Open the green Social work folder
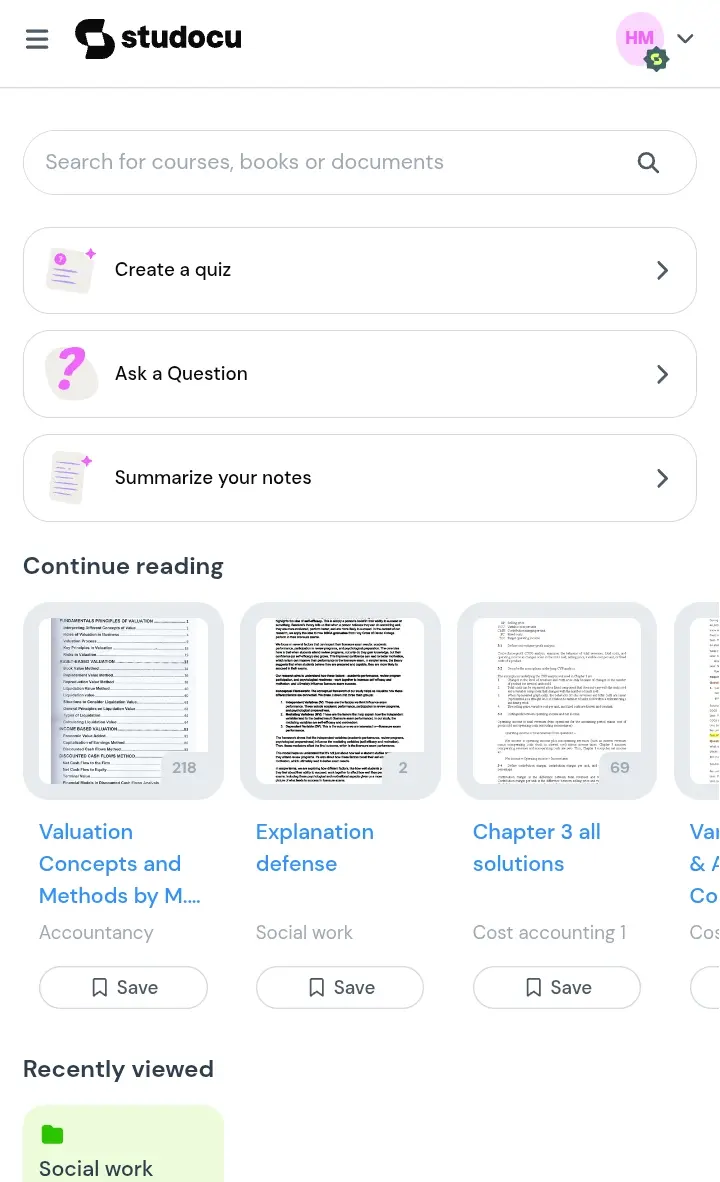The width and height of the screenshot is (720, 1182). pos(124,1144)
